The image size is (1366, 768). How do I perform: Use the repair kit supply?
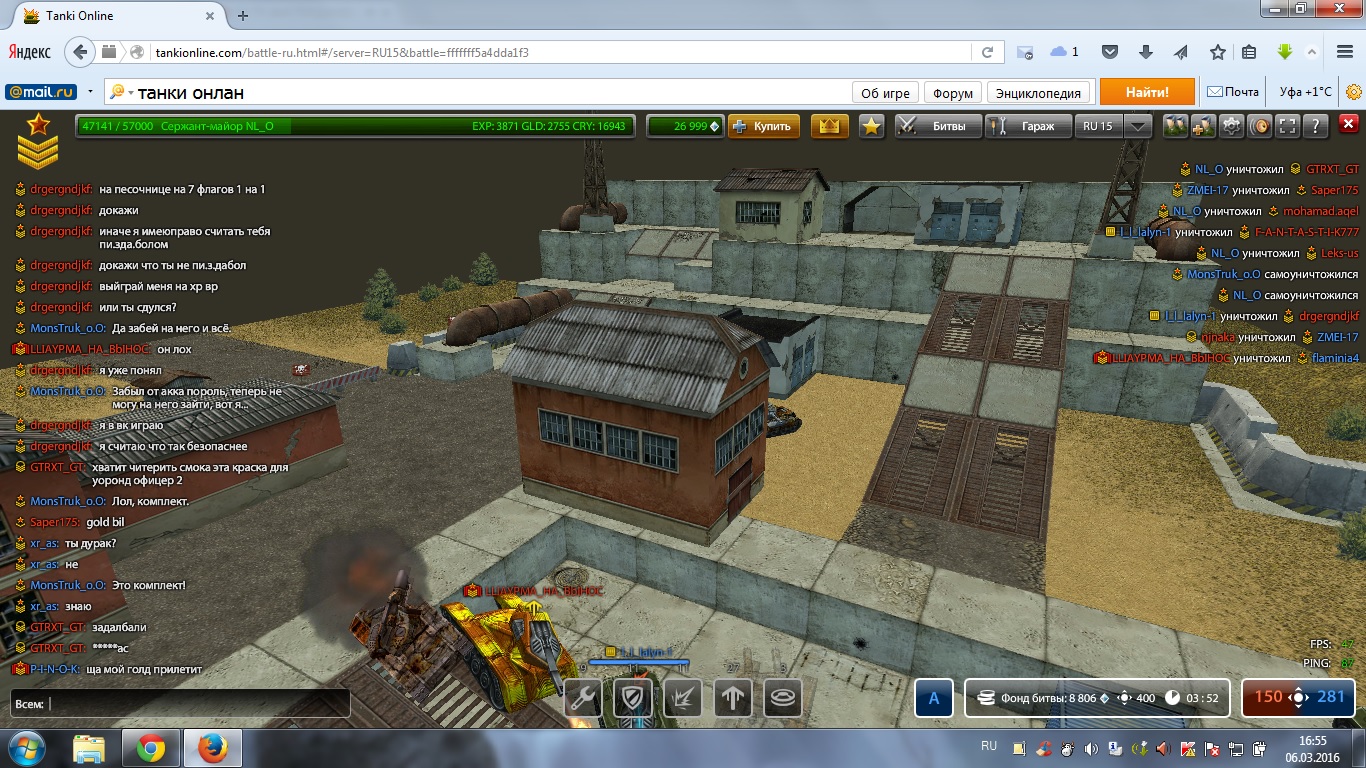(x=583, y=698)
